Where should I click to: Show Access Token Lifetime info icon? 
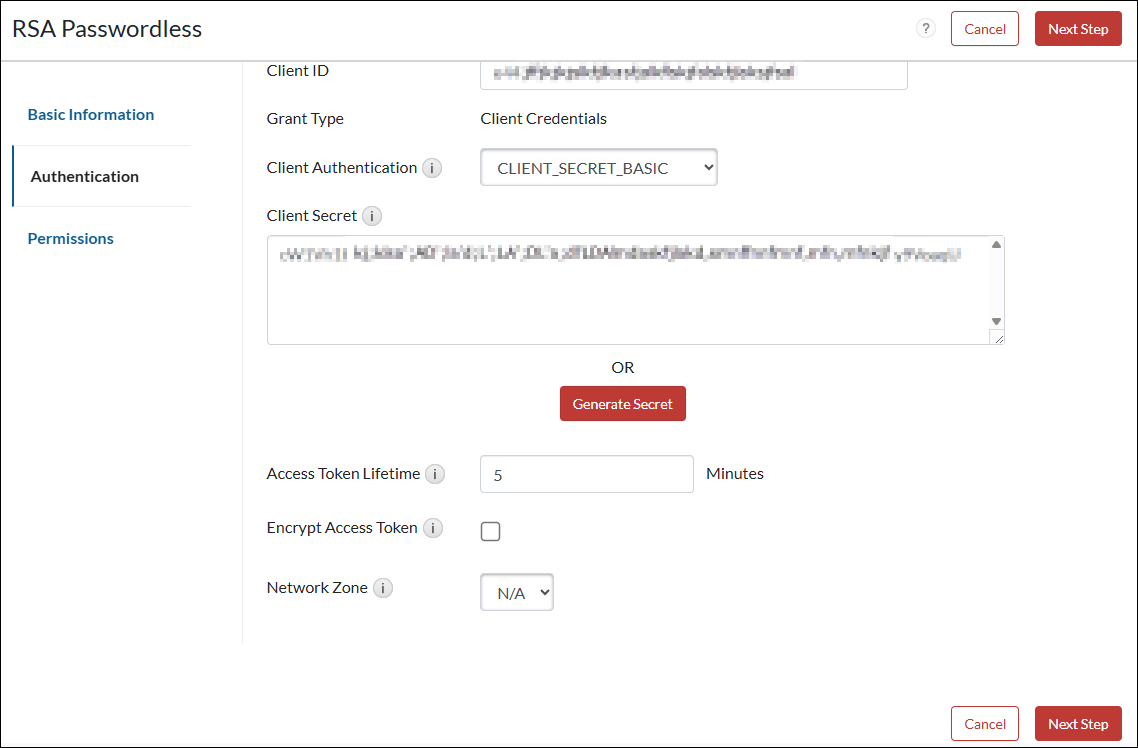435,474
